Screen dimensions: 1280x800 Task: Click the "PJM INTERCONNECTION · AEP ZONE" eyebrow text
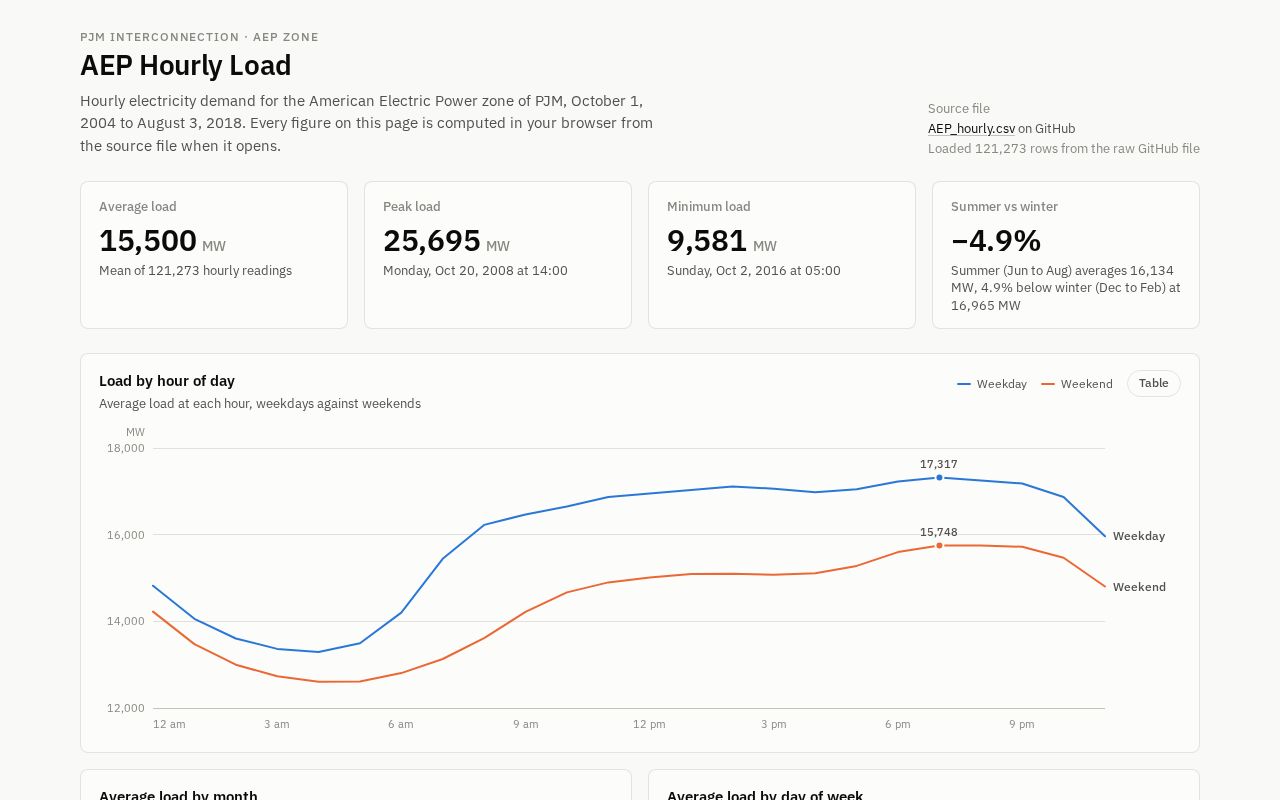(x=199, y=37)
